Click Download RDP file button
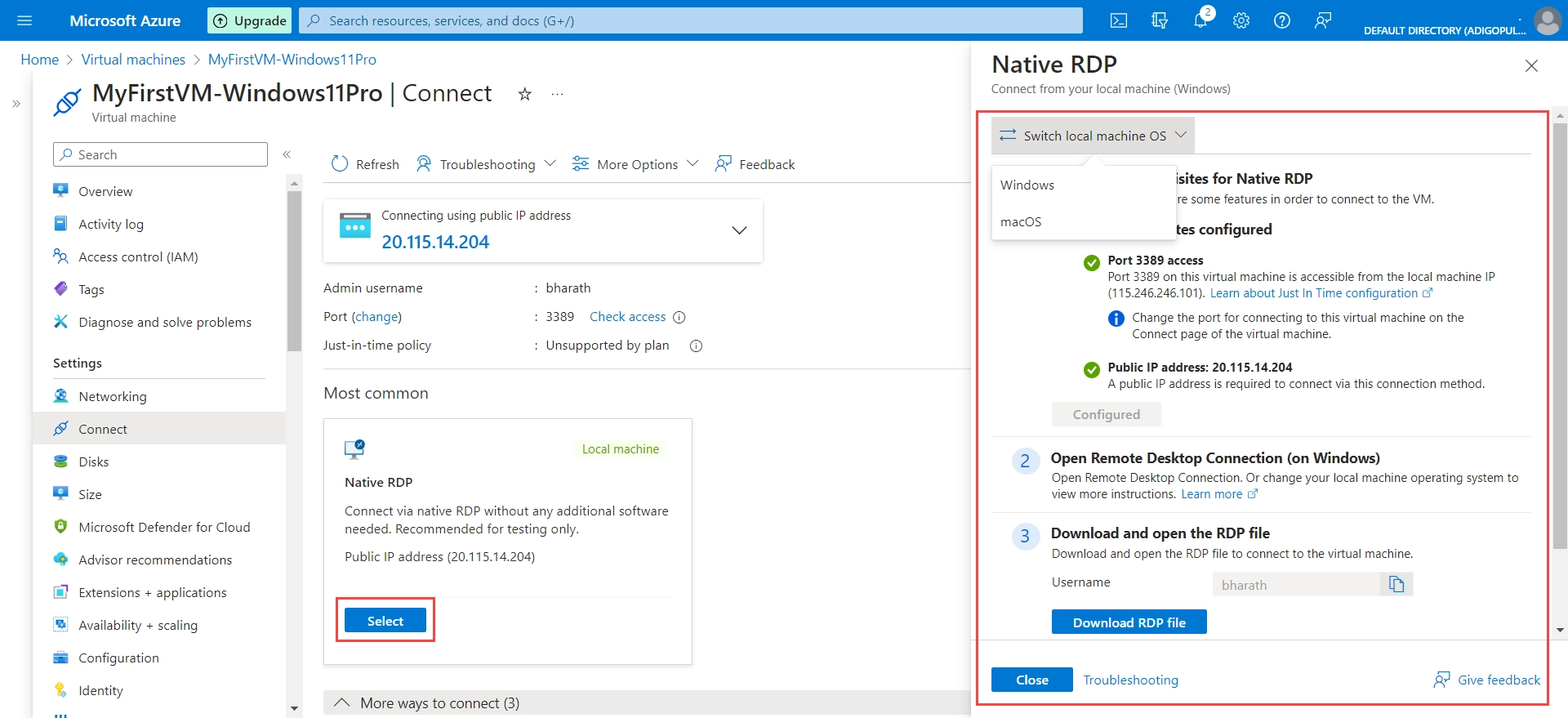1568x718 pixels. pos(1129,622)
